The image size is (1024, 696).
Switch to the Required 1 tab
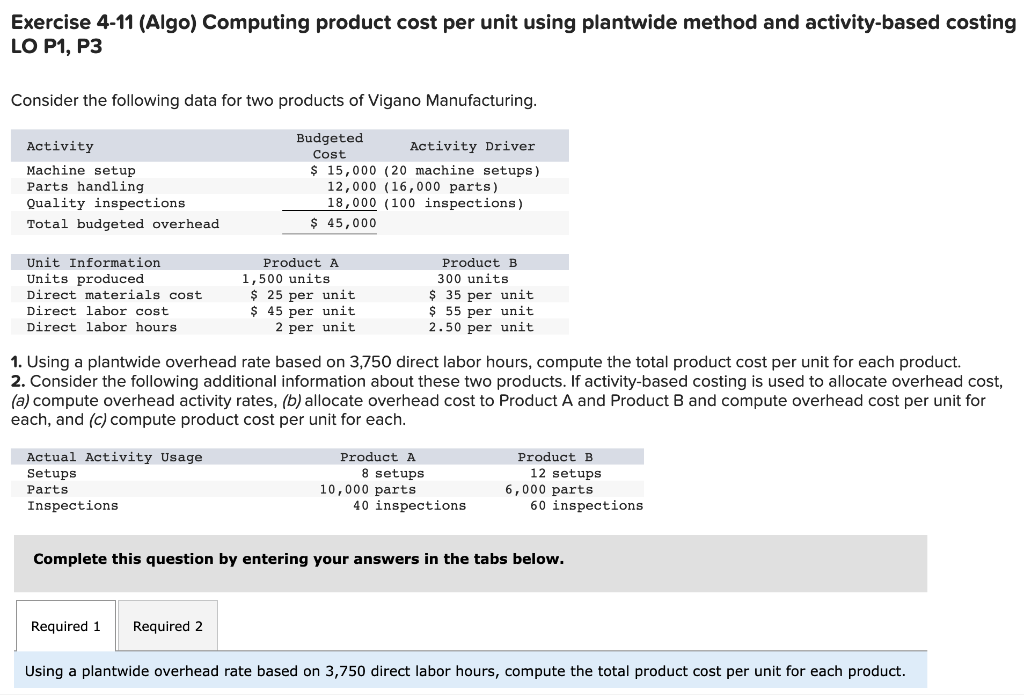[65, 625]
